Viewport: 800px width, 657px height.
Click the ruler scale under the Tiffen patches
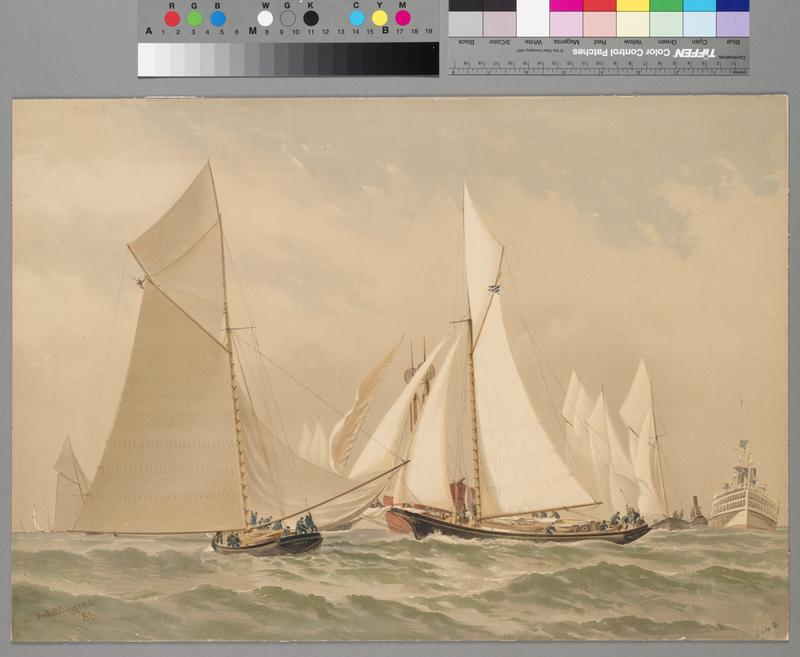598,67
